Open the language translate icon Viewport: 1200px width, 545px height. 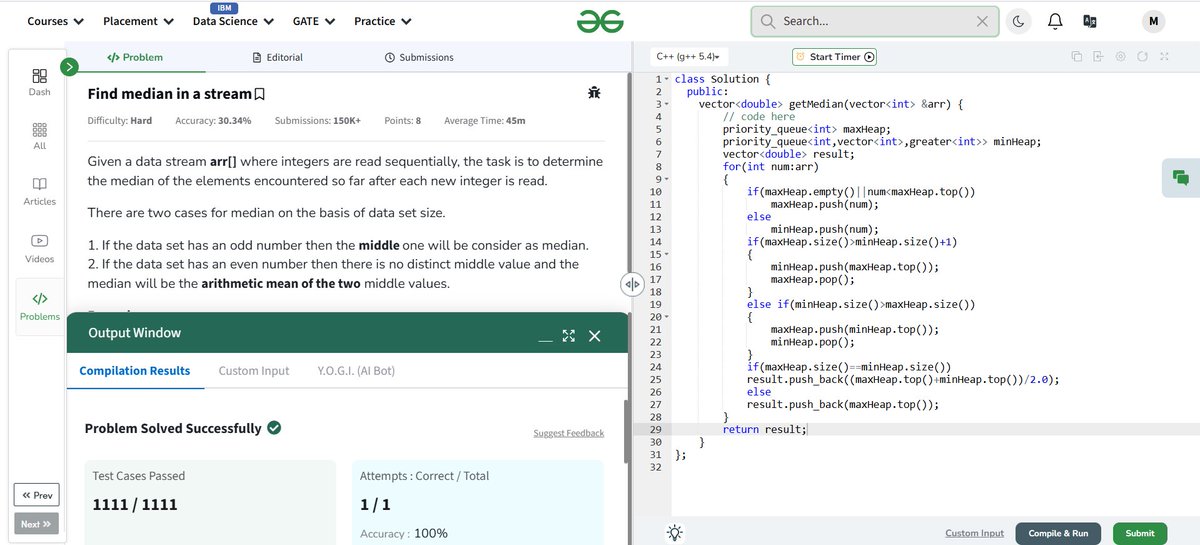pyautogui.click(x=1090, y=21)
